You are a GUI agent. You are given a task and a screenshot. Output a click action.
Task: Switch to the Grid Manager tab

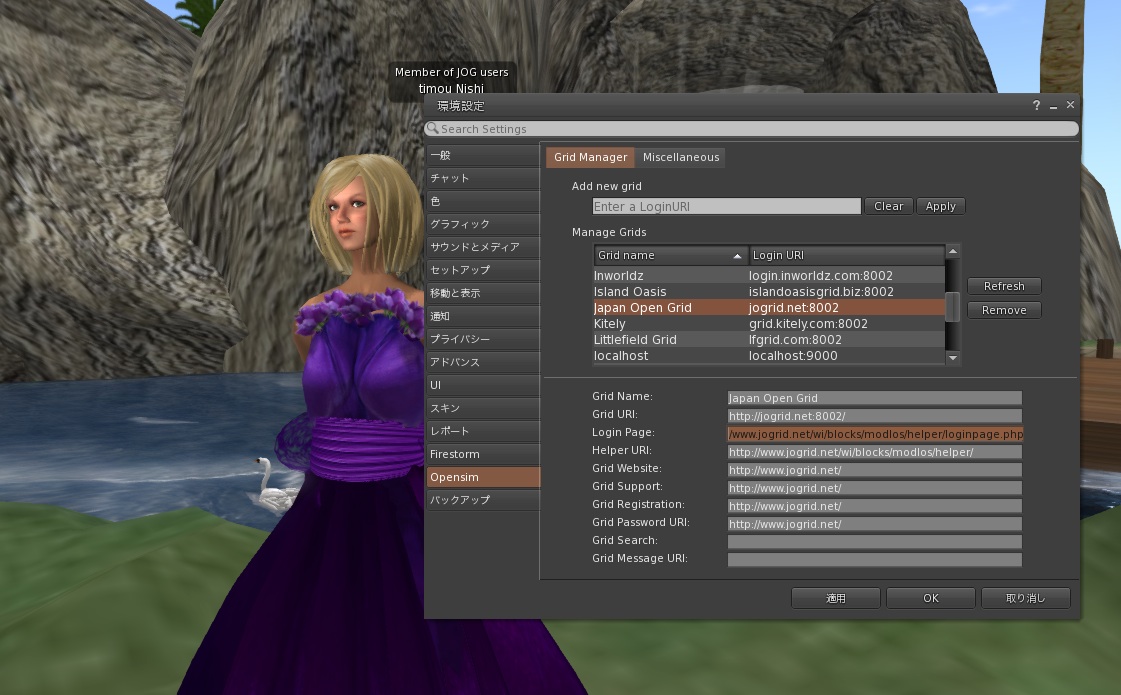coord(590,157)
